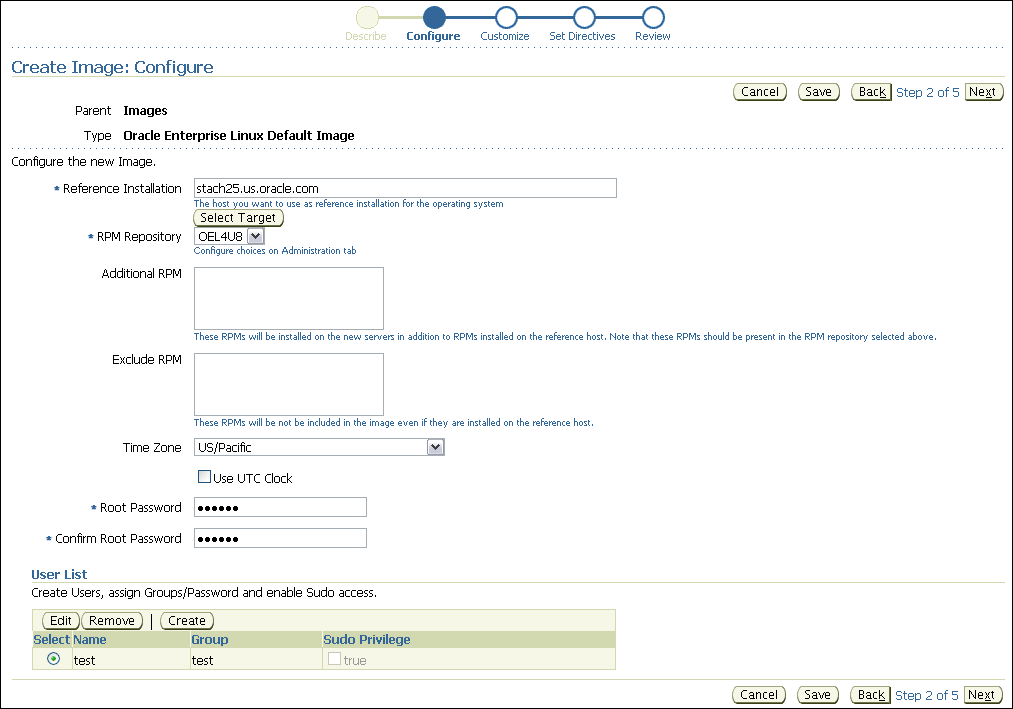Click the Review step circle
This screenshot has width=1013, height=709.
[x=653, y=17]
